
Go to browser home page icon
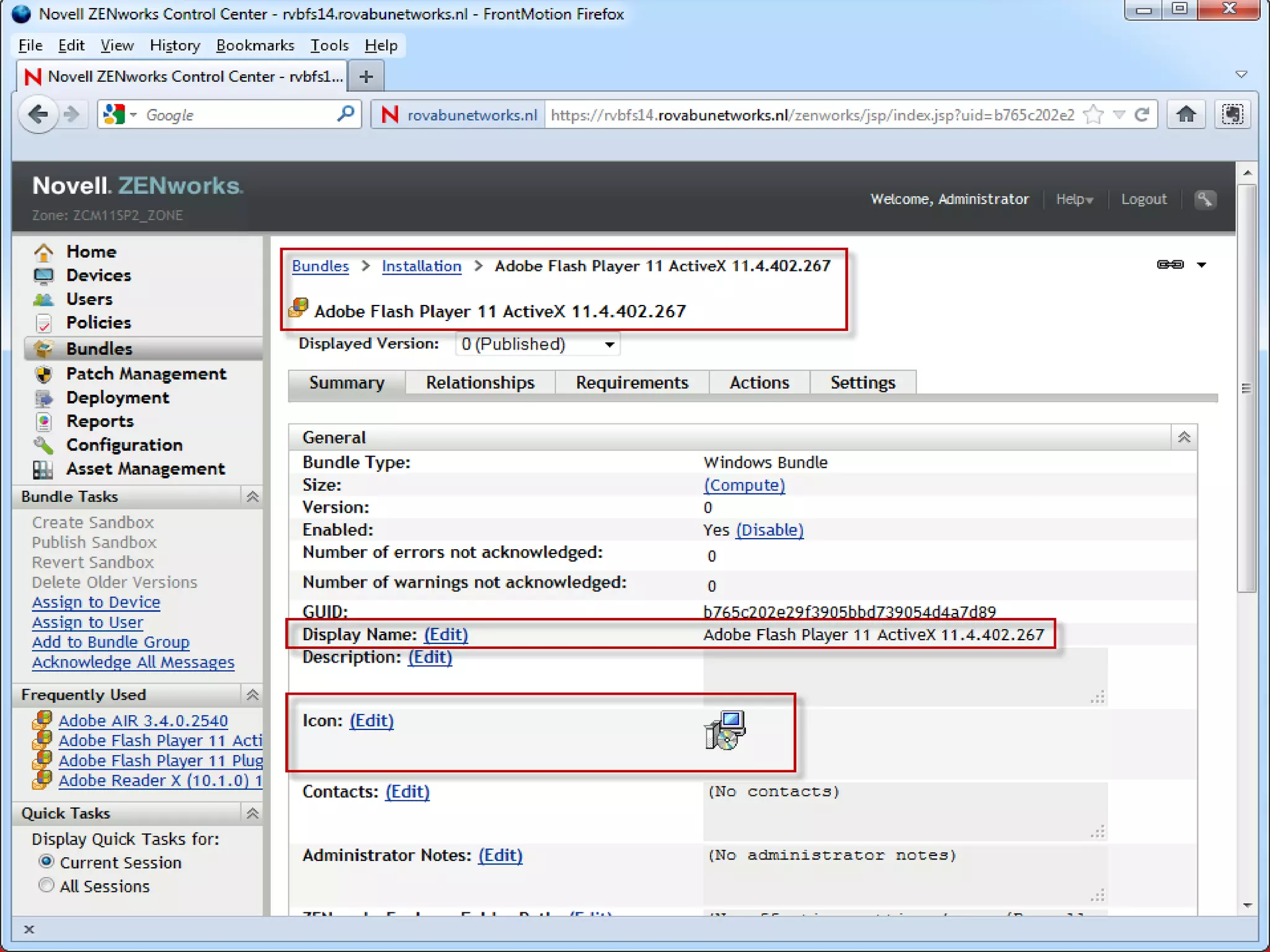click(x=1186, y=115)
